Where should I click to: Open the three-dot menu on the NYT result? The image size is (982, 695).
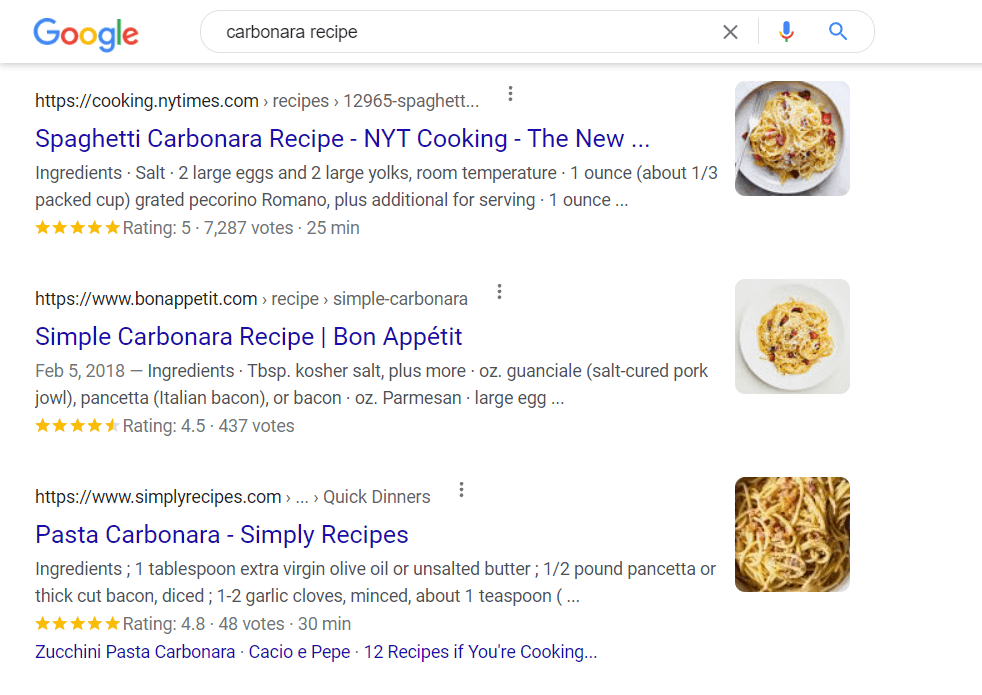click(510, 92)
